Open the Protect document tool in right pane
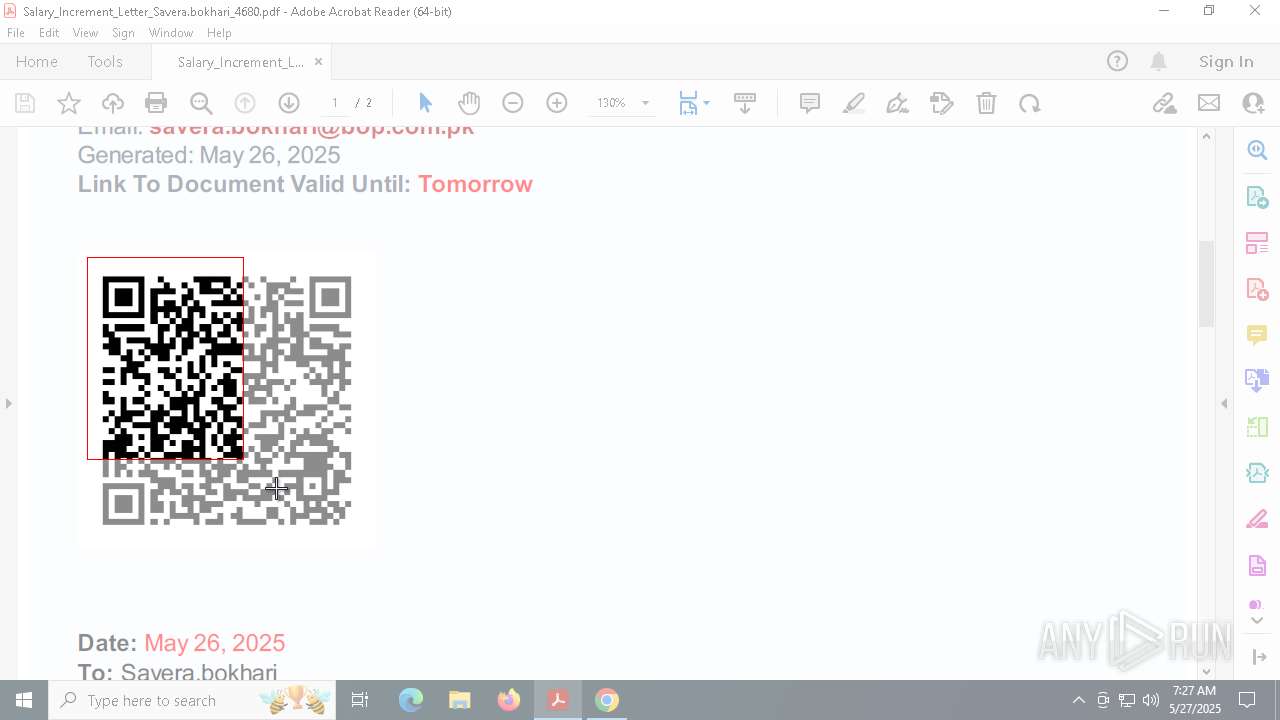The width and height of the screenshot is (1280, 720). pos(1257,565)
